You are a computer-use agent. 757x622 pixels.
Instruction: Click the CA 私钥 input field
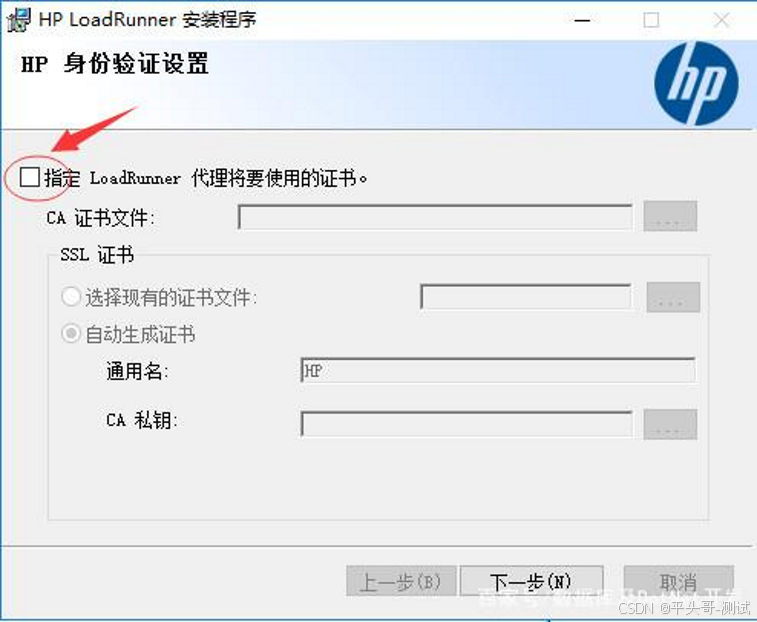point(466,424)
